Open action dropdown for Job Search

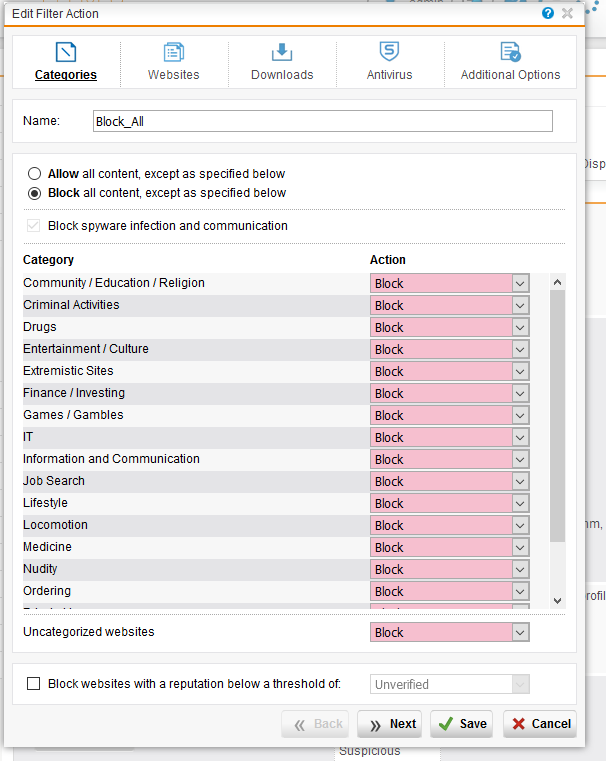coord(450,481)
